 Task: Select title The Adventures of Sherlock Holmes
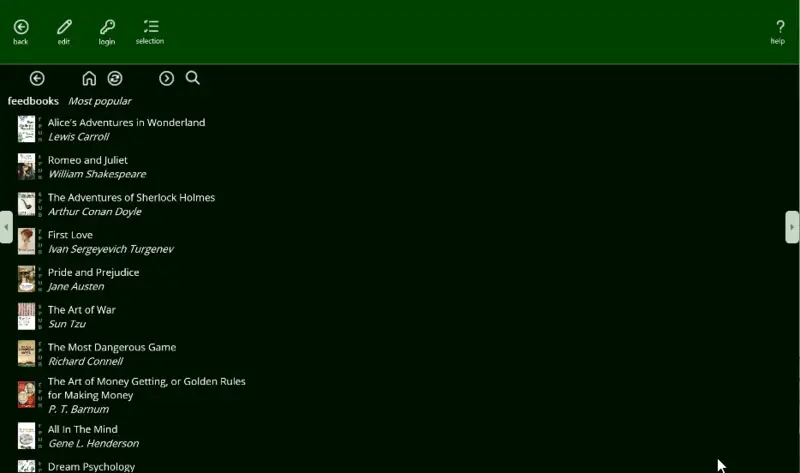131,197
